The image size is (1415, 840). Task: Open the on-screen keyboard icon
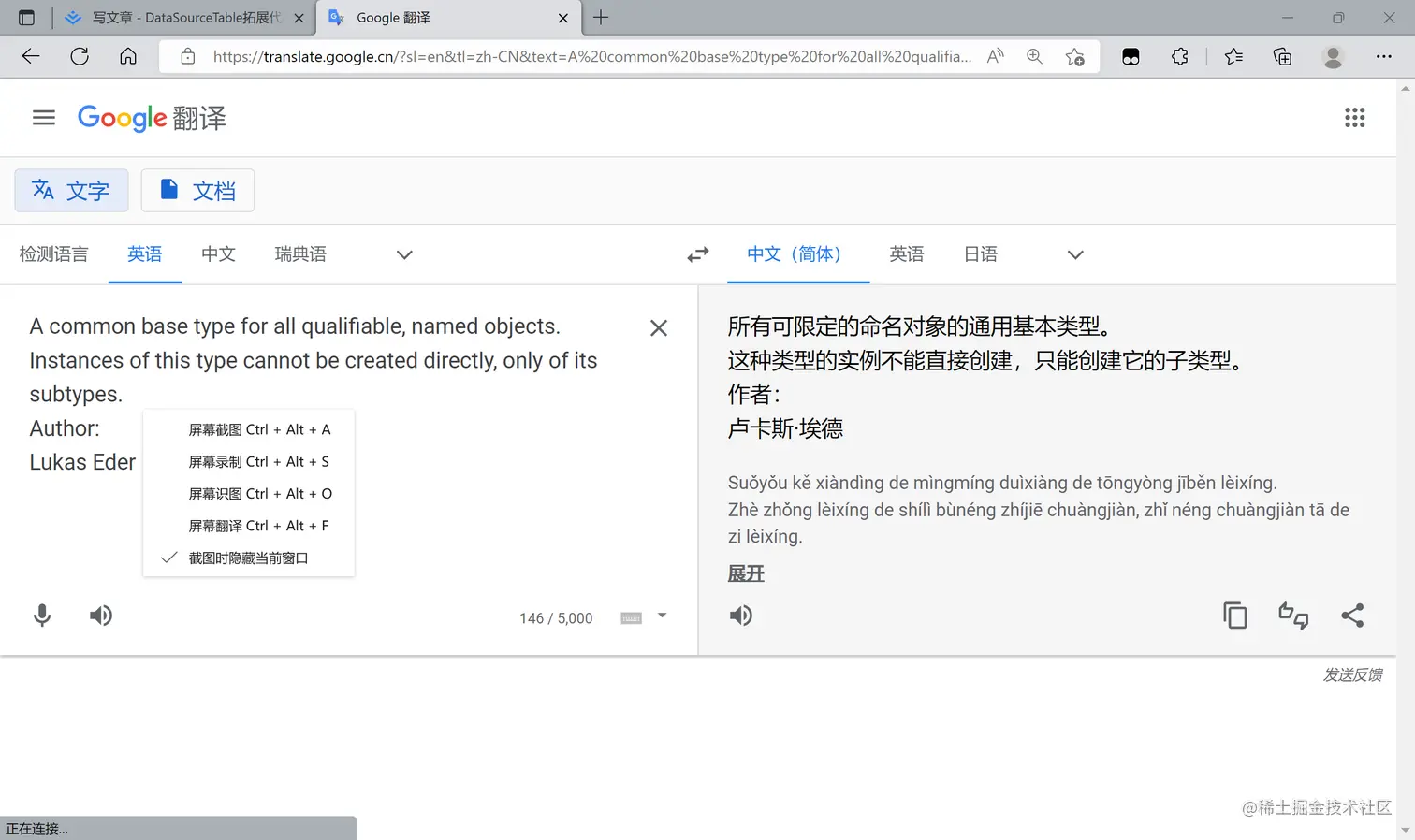[x=632, y=617]
